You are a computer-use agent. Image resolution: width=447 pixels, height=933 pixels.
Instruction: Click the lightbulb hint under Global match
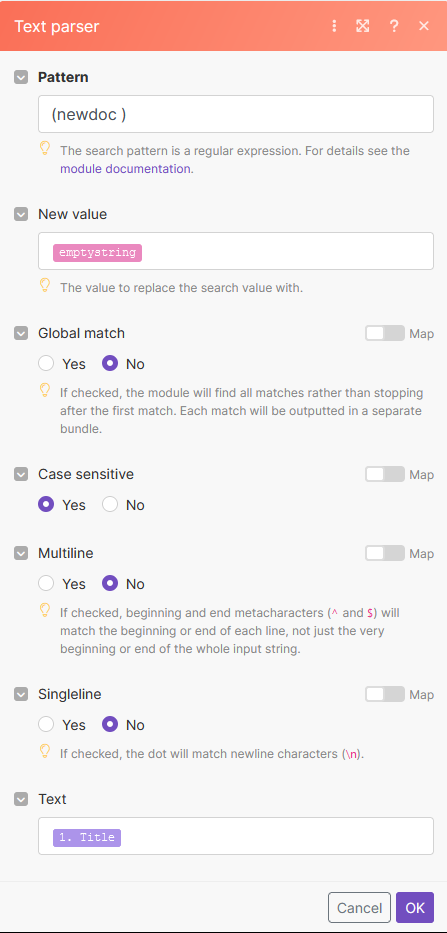[x=45, y=391]
